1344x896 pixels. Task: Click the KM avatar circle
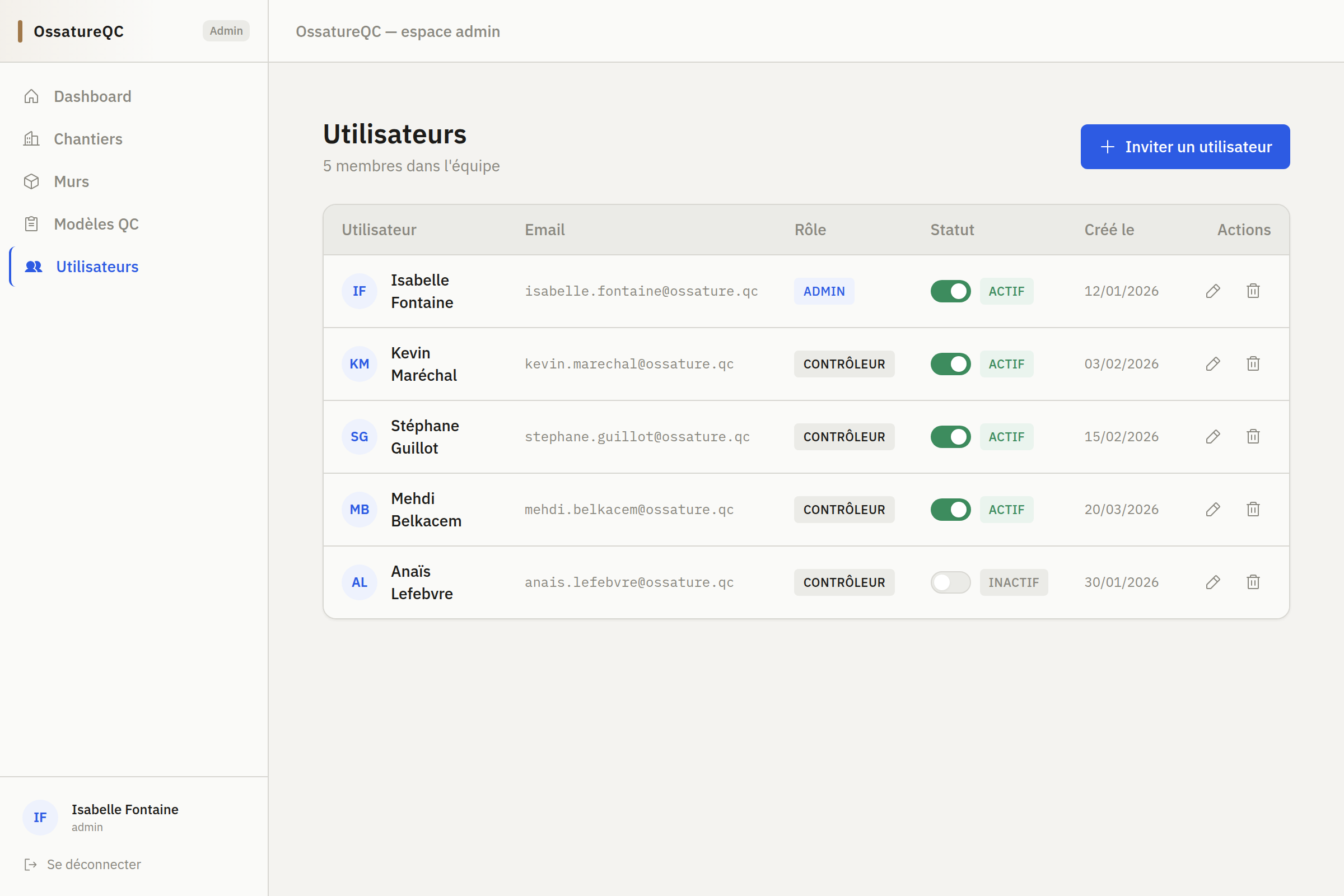(360, 363)
